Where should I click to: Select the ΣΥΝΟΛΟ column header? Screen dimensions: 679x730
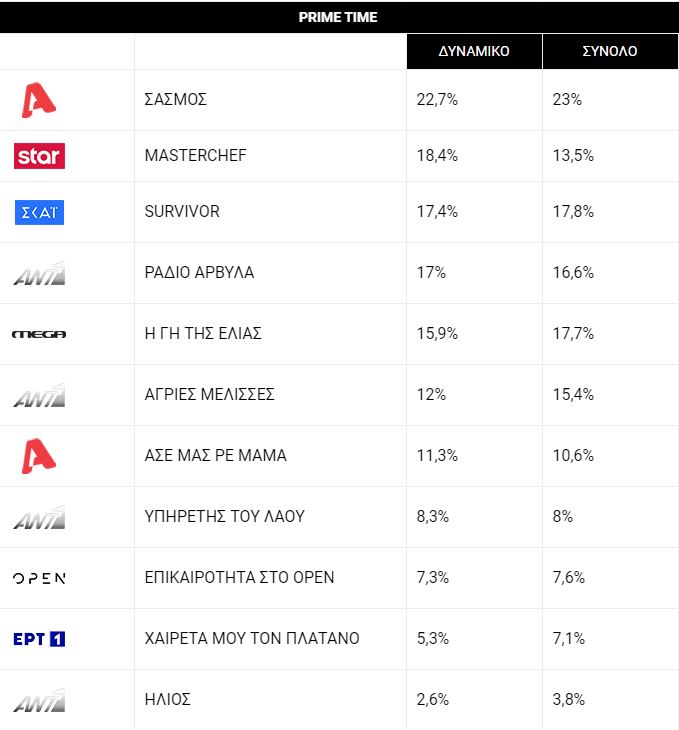pos(610,51)
